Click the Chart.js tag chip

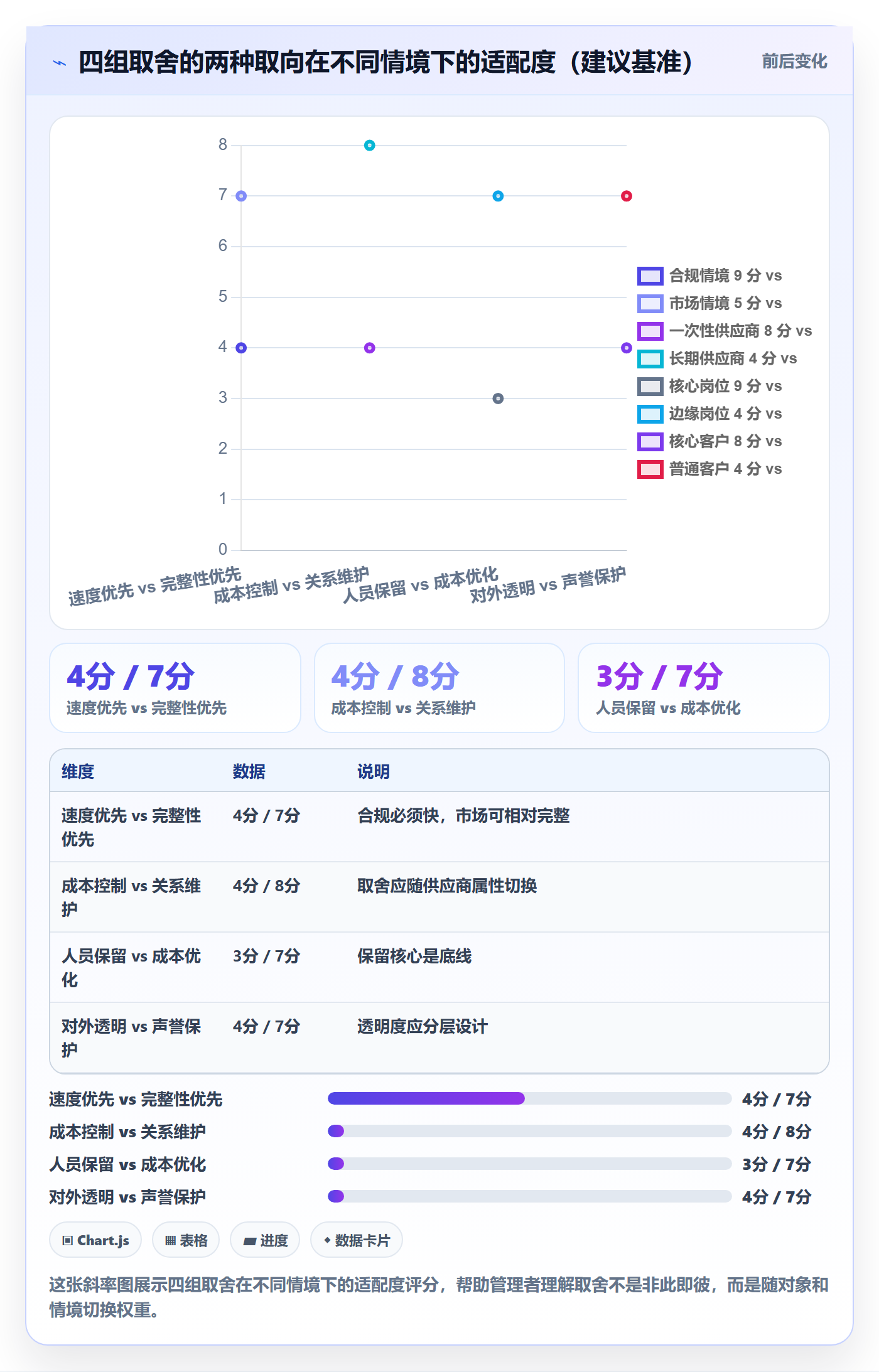point(95,1240)
